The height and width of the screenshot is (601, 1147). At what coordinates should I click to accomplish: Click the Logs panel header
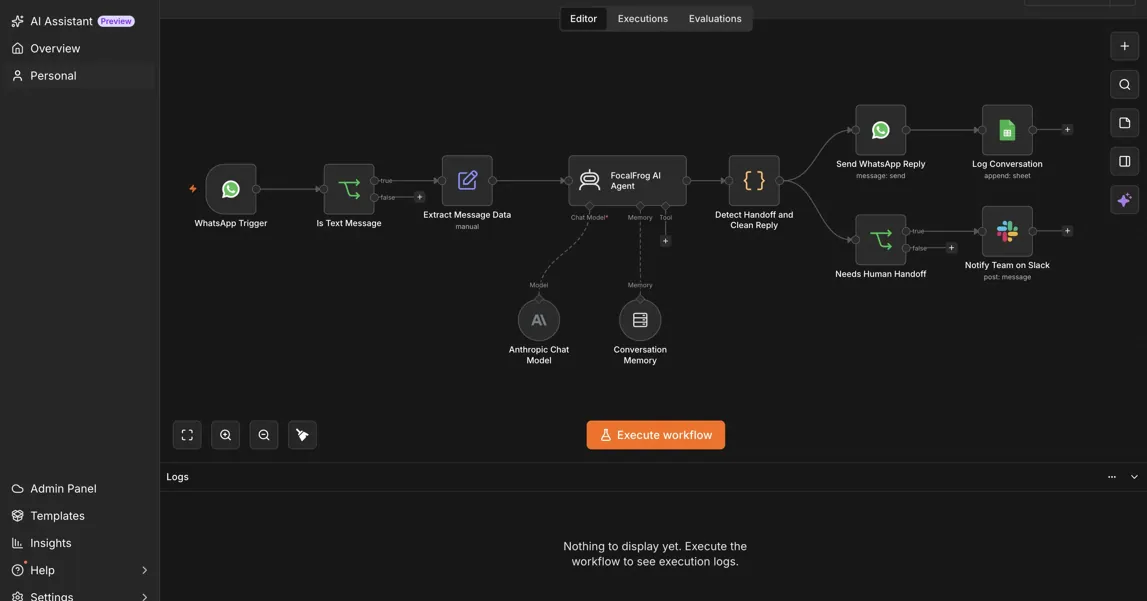(x=653, y=477)
